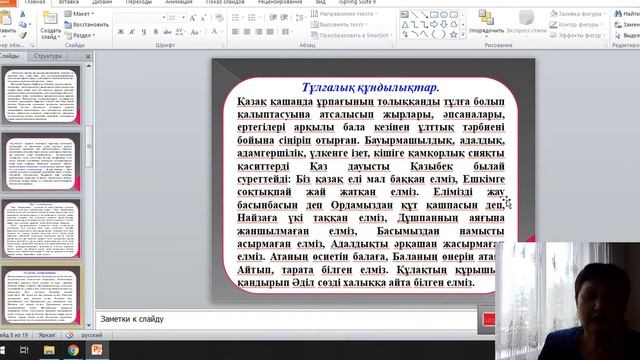Click Эффекты фигур button
This screenshot has height=360, width=640.
point(576,35)
